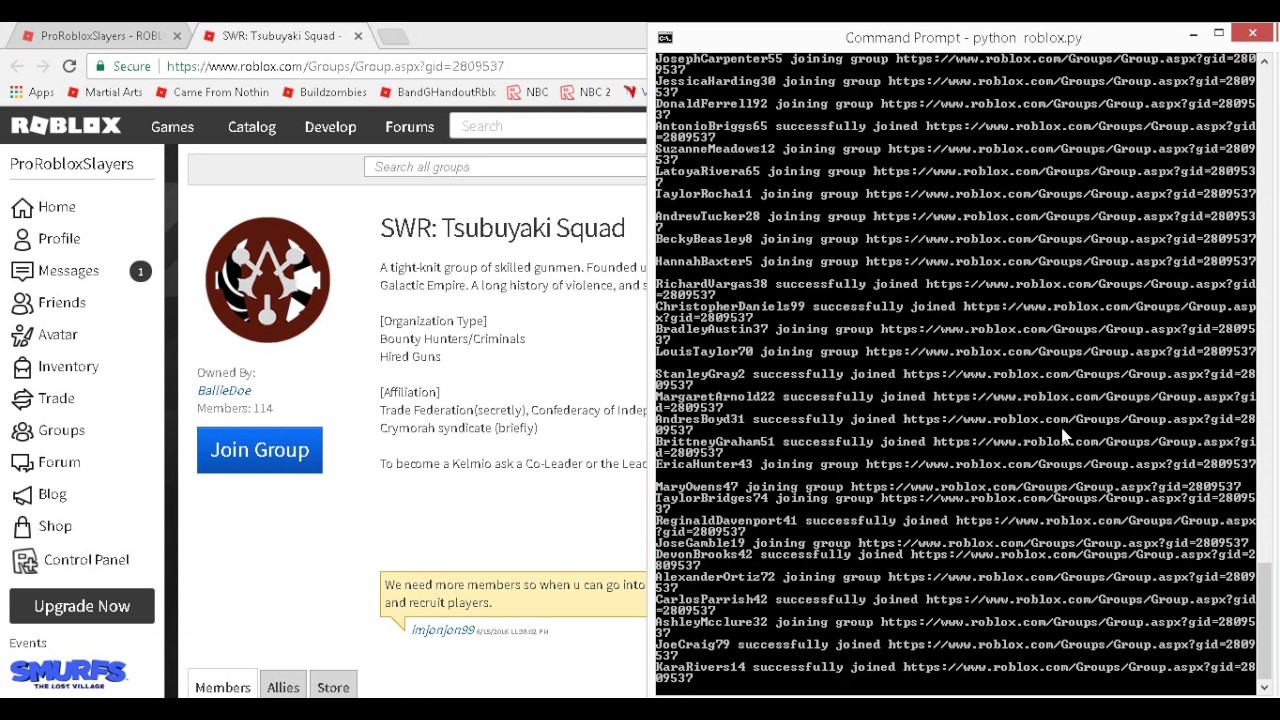Open the Catalog menu

click(x=252, y=127)
